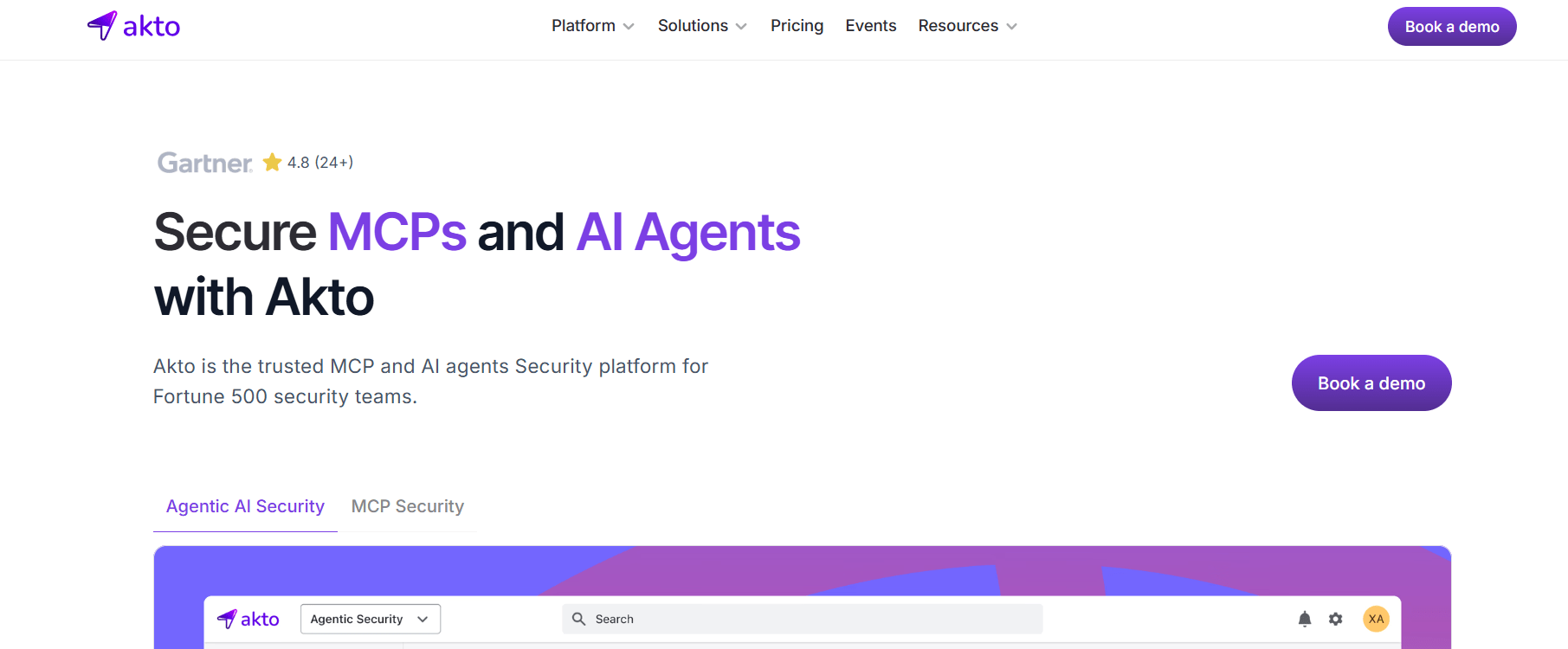1568x649 pixels.
Task: Click the 4.8 (24+) rating text
Action: (320, 163)
